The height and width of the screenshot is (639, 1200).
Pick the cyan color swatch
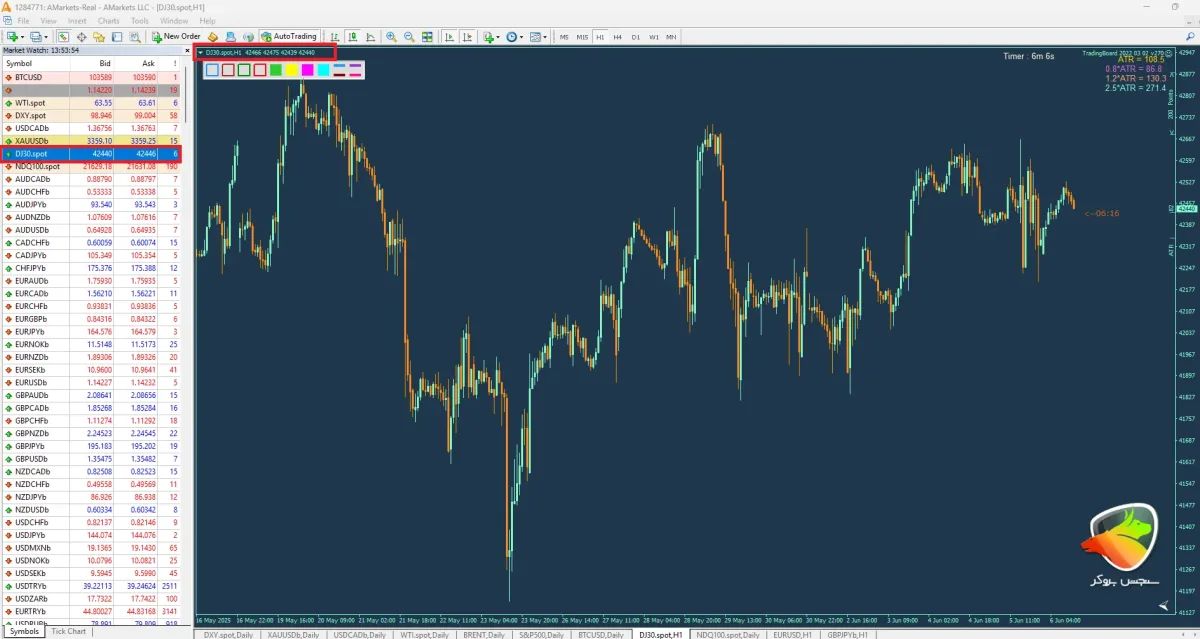[x=323, y=70]
